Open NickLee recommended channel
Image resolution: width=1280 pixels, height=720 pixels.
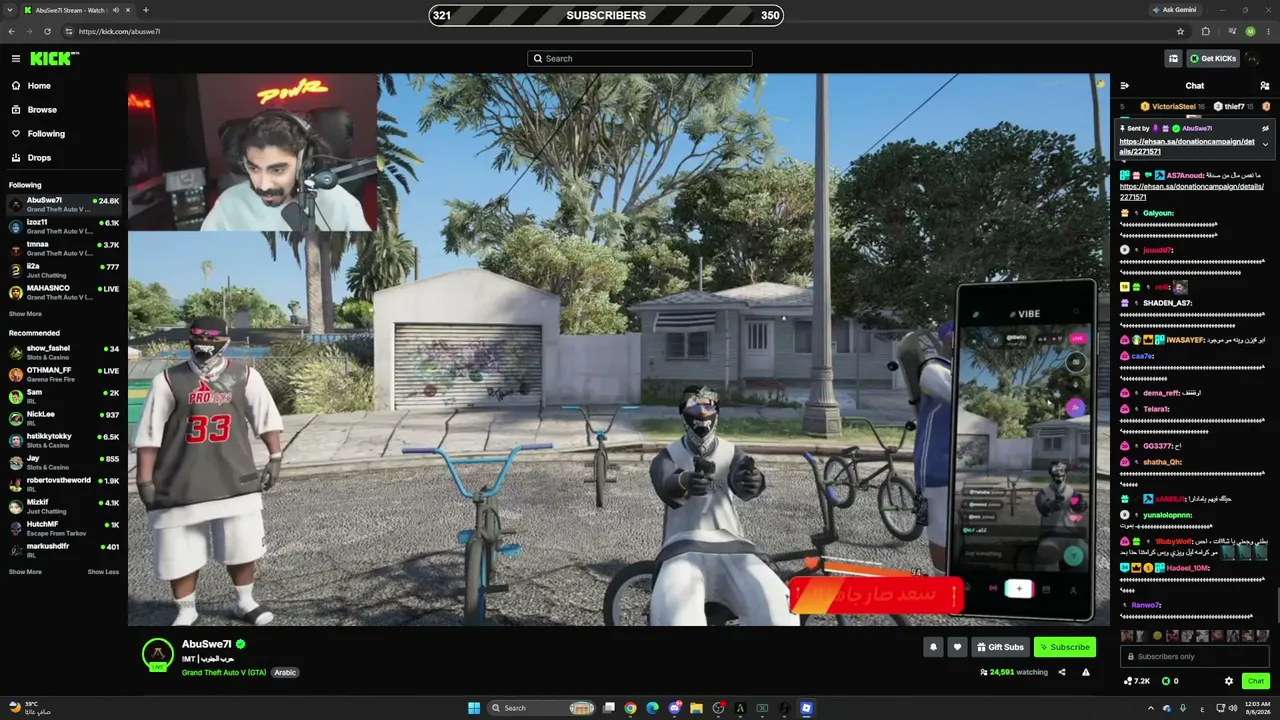click(63, 419)
